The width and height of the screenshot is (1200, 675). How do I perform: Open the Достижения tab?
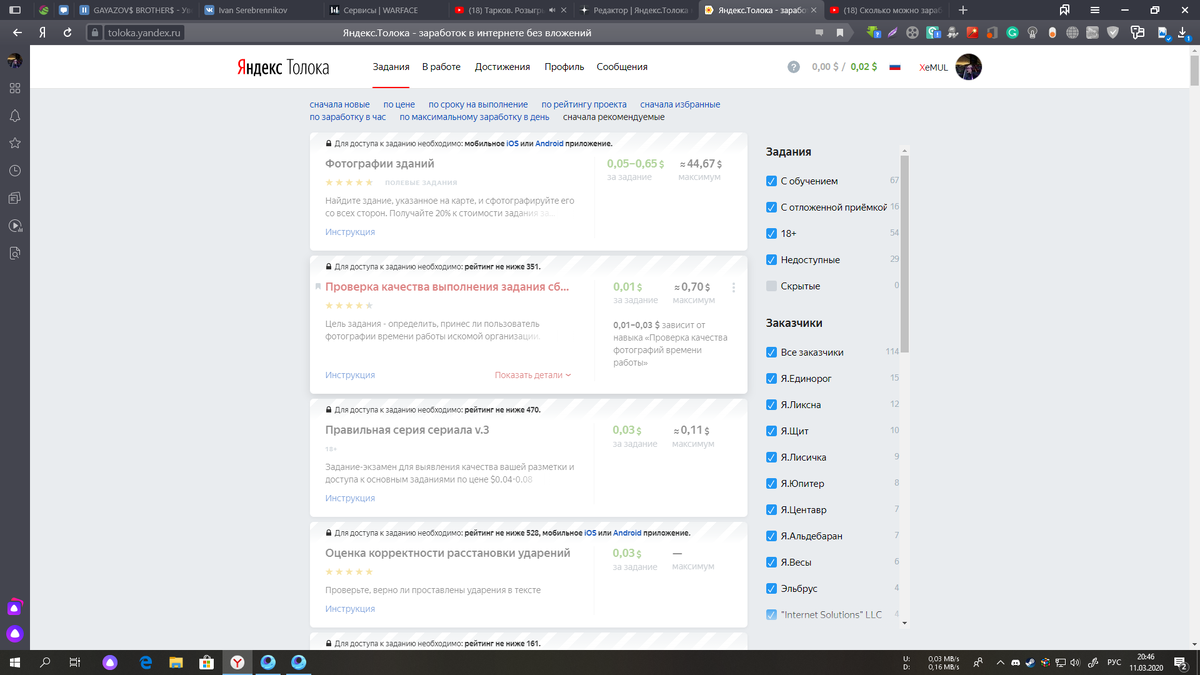click(503, 67)
